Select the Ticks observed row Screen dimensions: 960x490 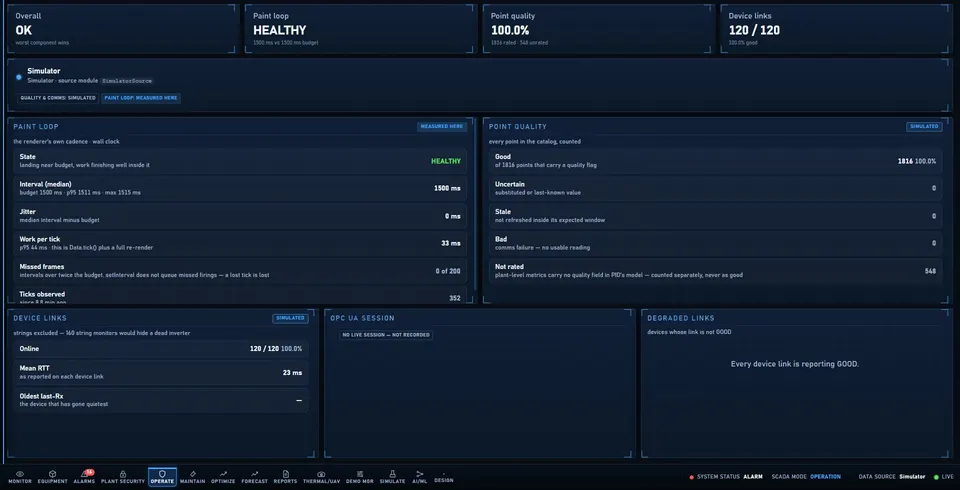coord(240,295)
